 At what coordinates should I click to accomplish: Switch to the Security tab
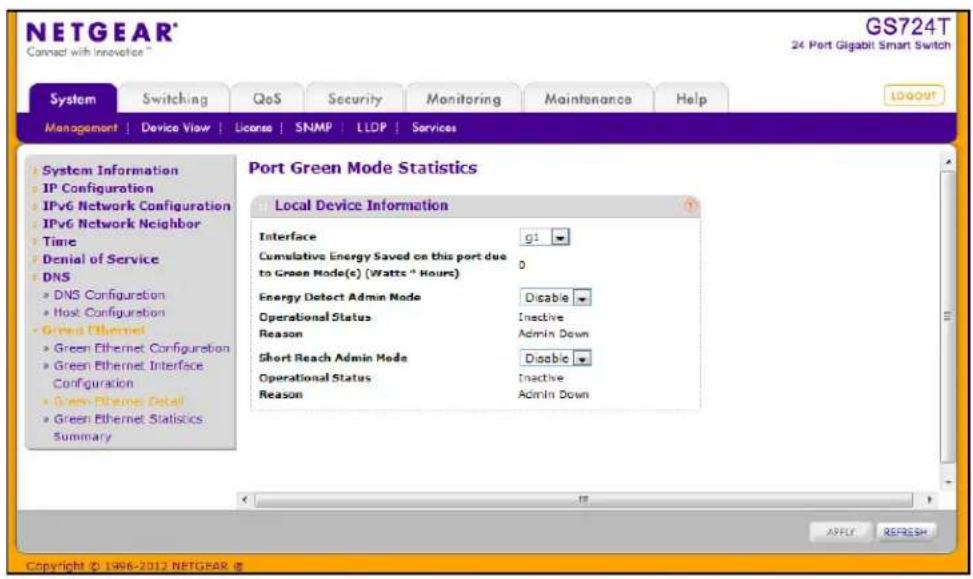(x=355, y=99)
